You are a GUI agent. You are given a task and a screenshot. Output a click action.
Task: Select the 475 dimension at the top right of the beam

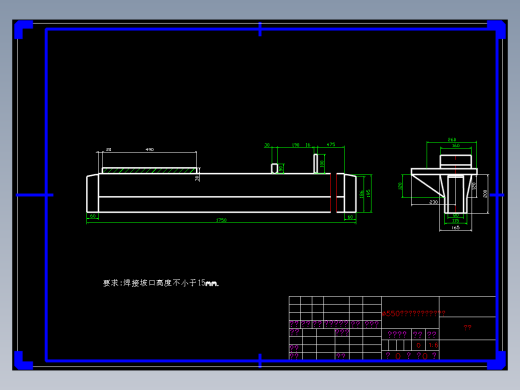[331, 144]
